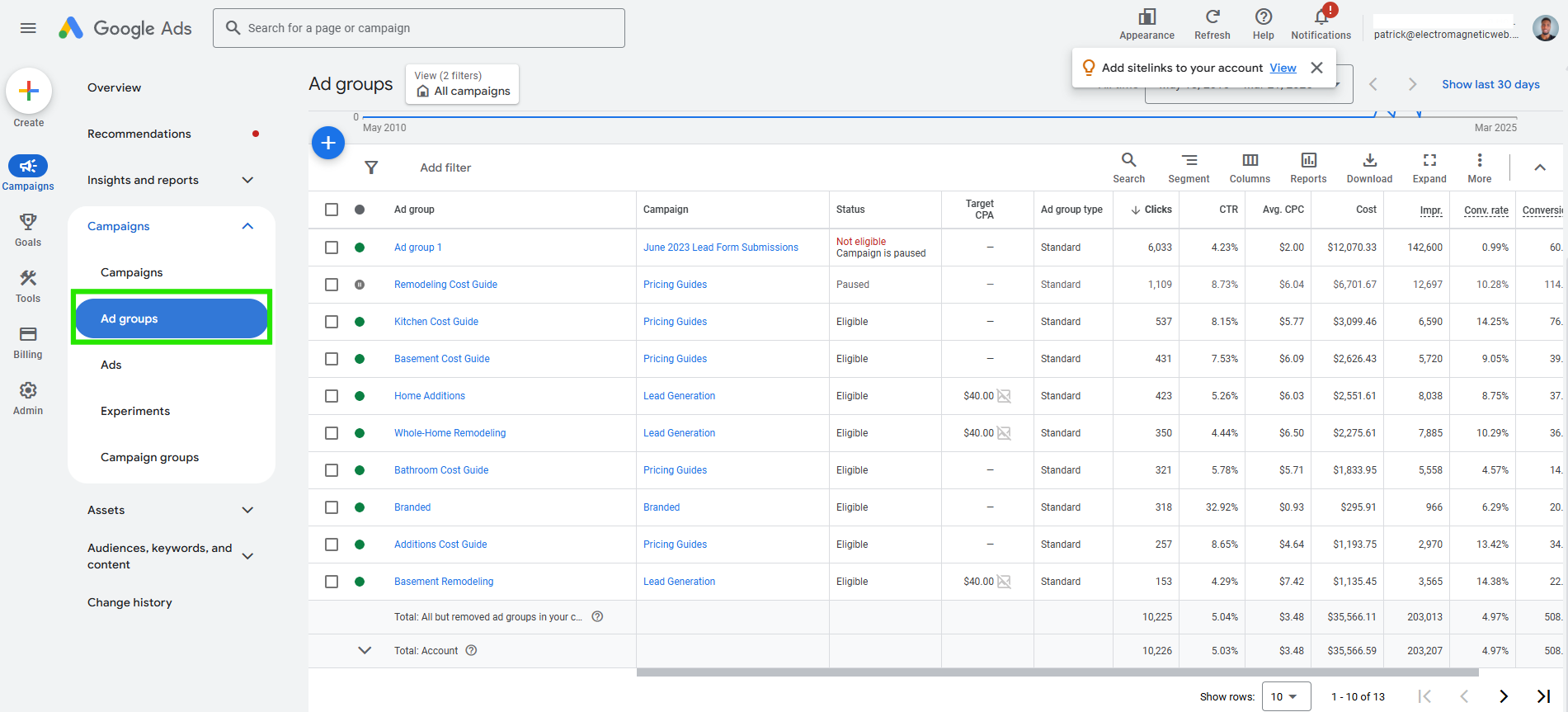Dismiss the sitelinks suggestion popup
This screenshot has height=712, width=1568.
coord(1317,68)
